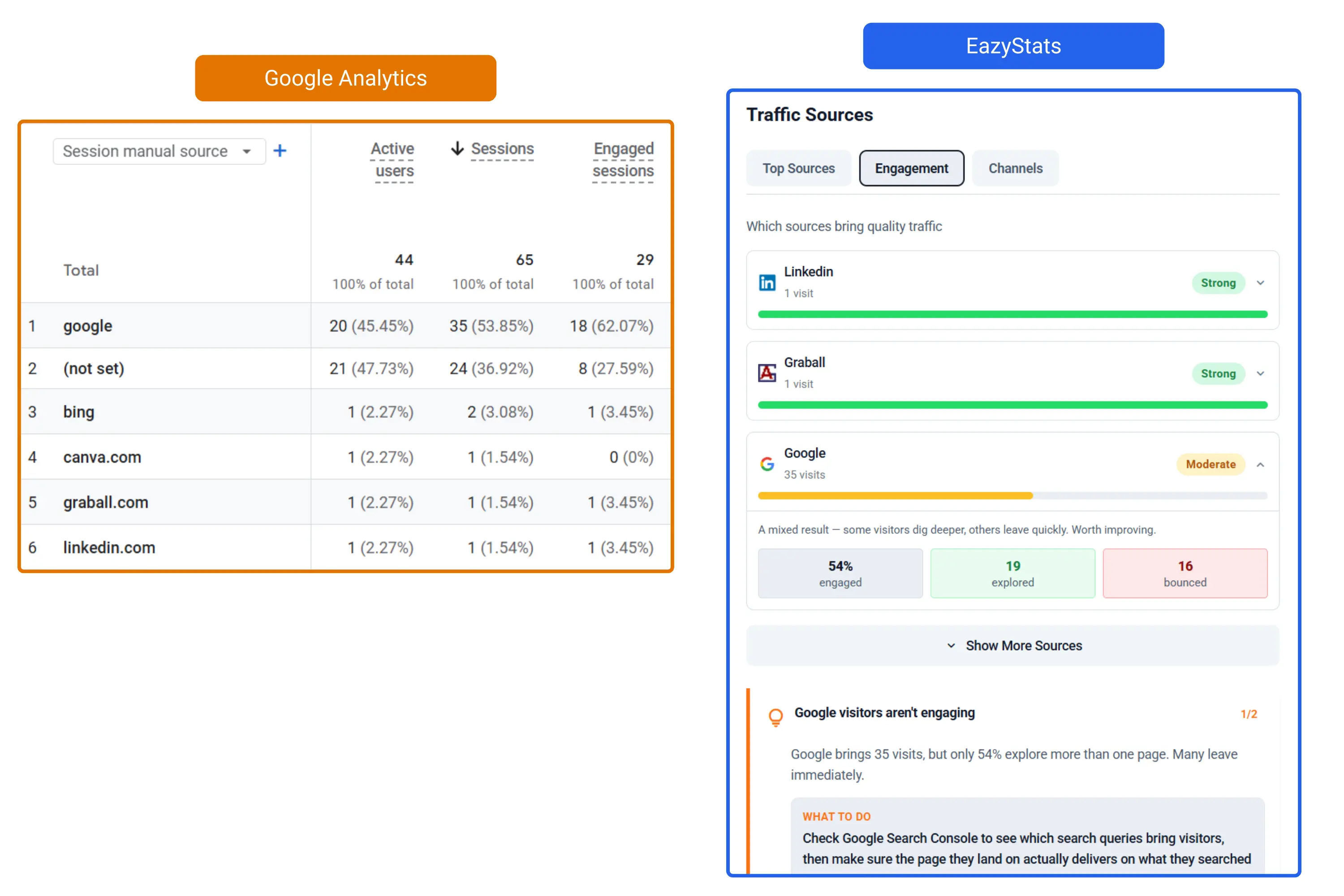
Task: Click the Graball green engagement bar
Action: (x=1012, y=405)
